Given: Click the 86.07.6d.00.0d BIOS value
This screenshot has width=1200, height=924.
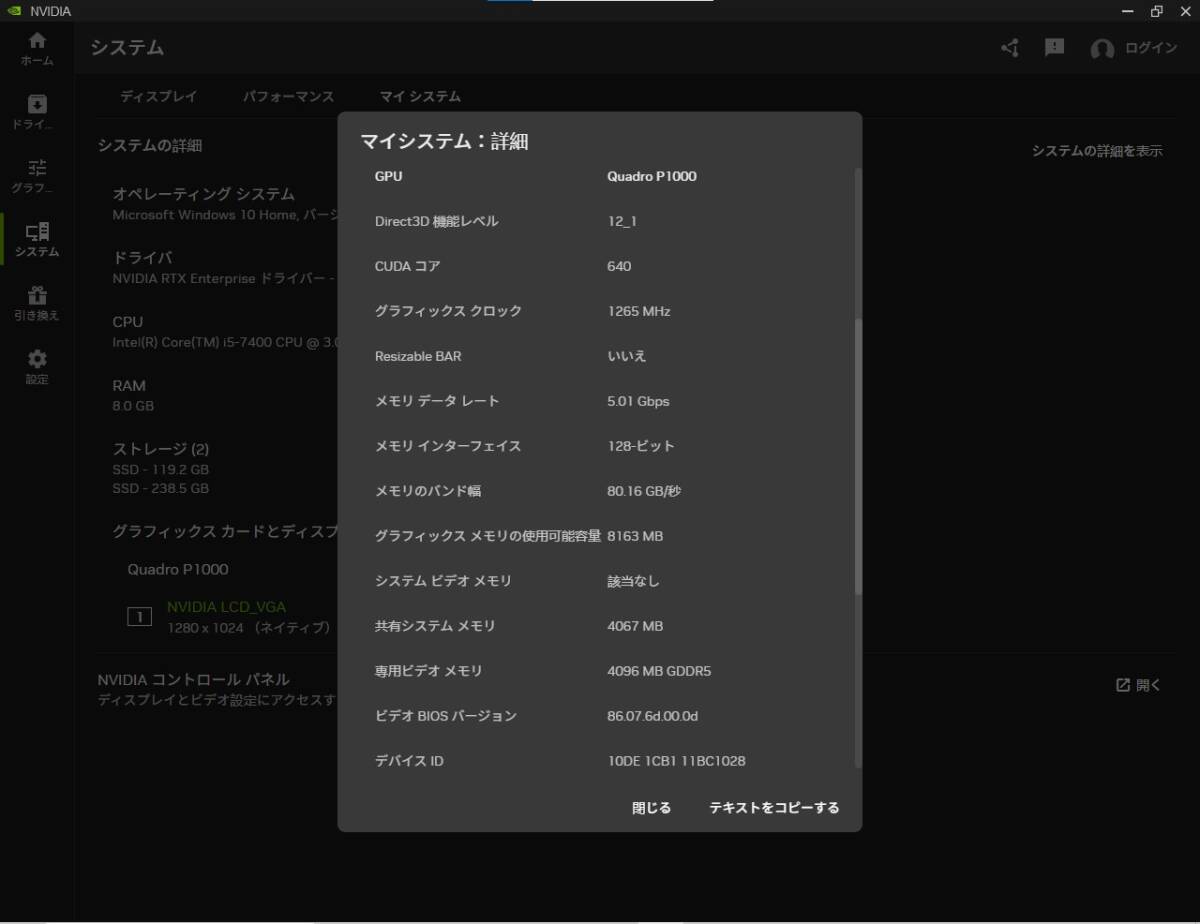Looking at the screenshot, I should (x=652, y=716).
